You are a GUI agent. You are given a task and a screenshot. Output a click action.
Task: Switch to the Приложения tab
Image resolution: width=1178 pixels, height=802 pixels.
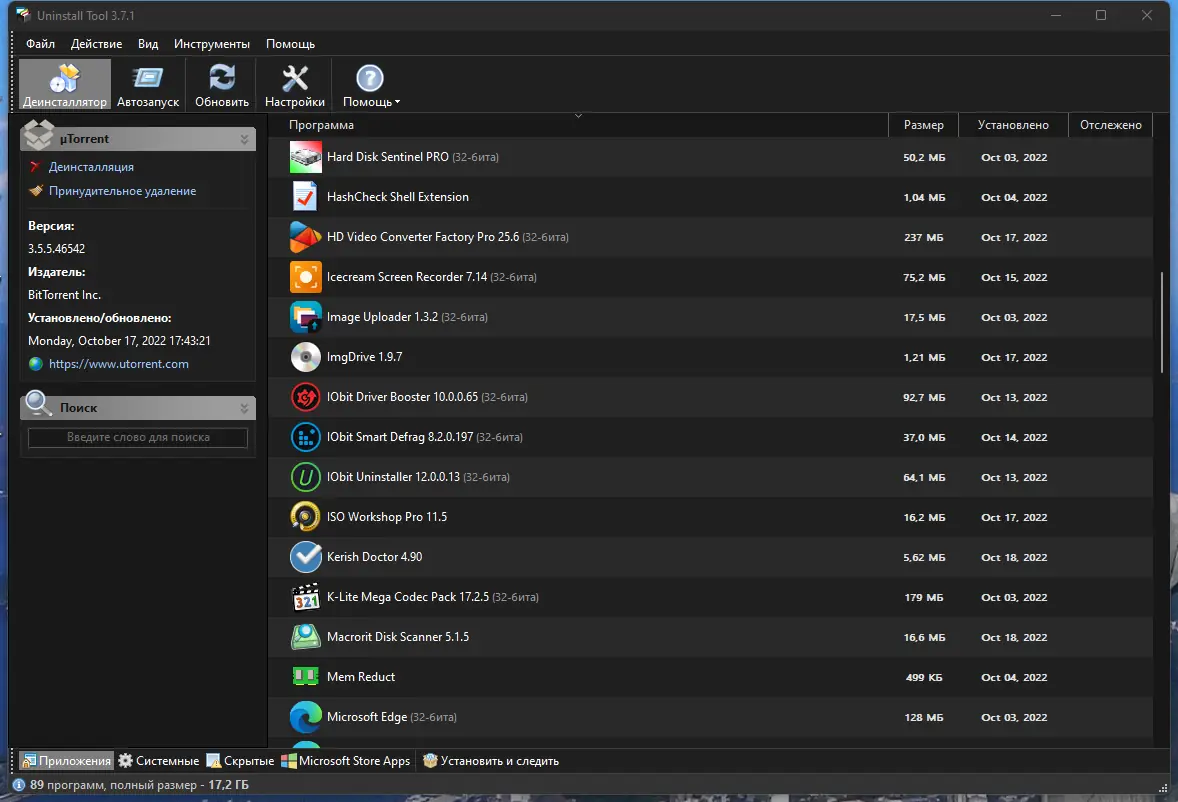click(x=66, y=761)
